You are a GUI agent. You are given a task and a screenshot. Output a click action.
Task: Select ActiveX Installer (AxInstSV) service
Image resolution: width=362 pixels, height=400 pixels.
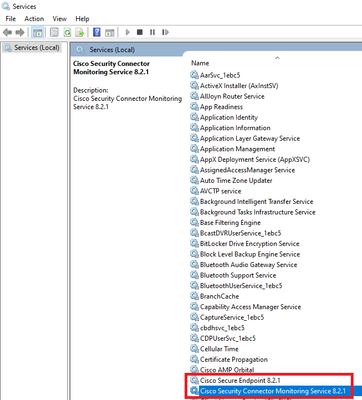239,86
